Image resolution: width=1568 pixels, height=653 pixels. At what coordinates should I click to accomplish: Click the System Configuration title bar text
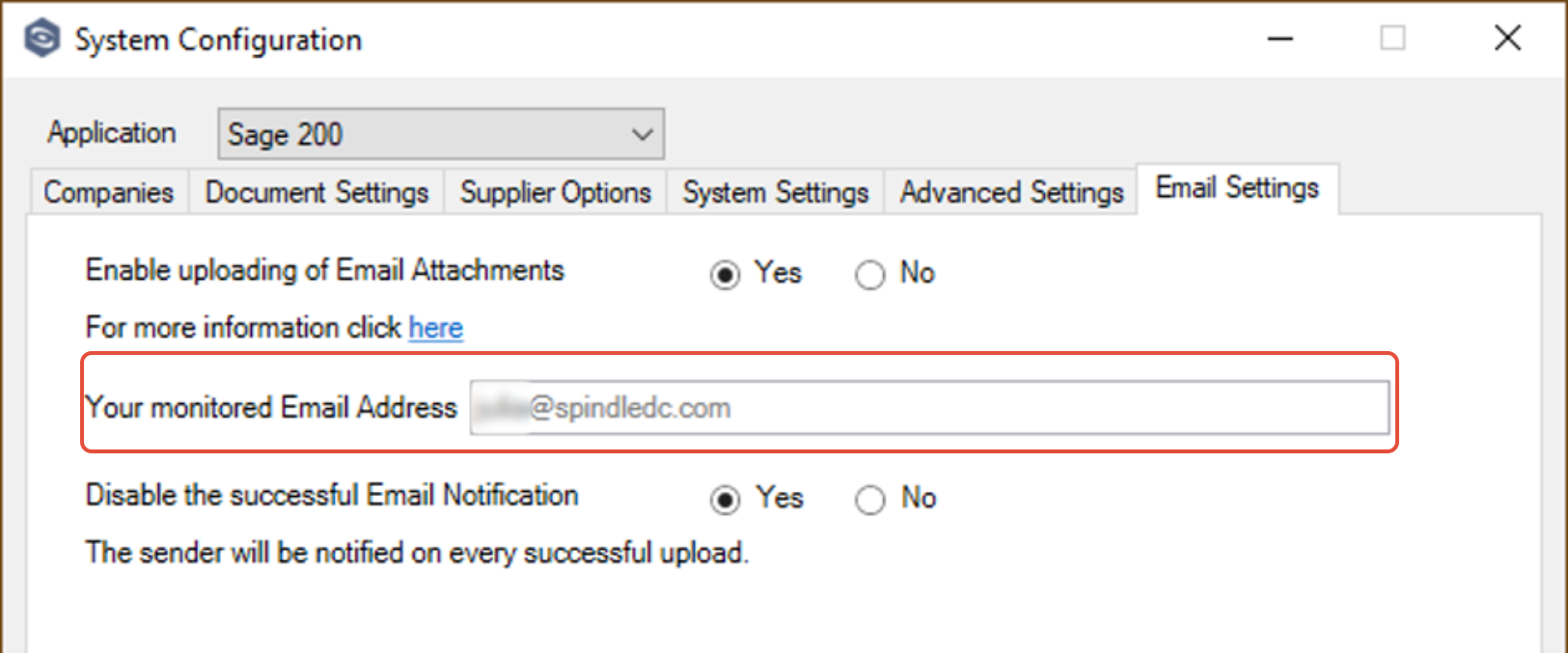(x=218, y=41)
